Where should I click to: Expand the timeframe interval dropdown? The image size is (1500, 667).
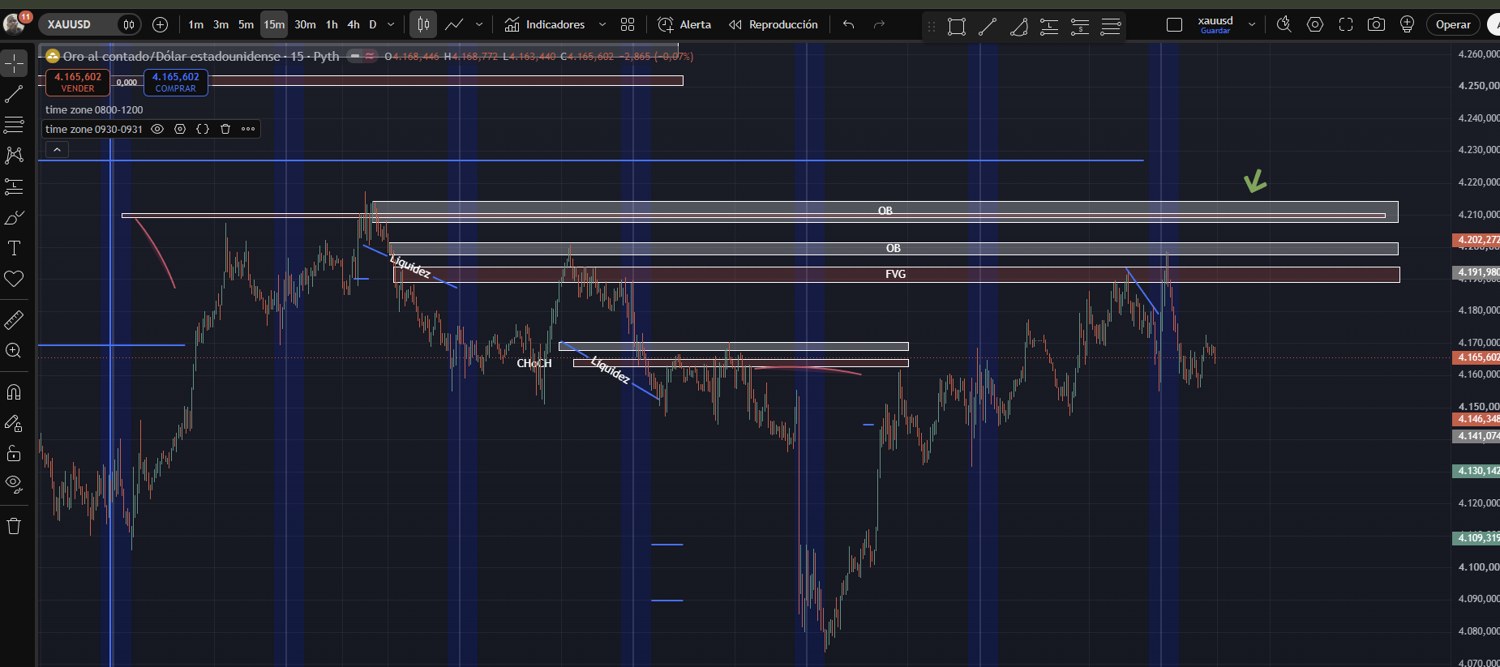pyautogui.click(x=390, y=24)
